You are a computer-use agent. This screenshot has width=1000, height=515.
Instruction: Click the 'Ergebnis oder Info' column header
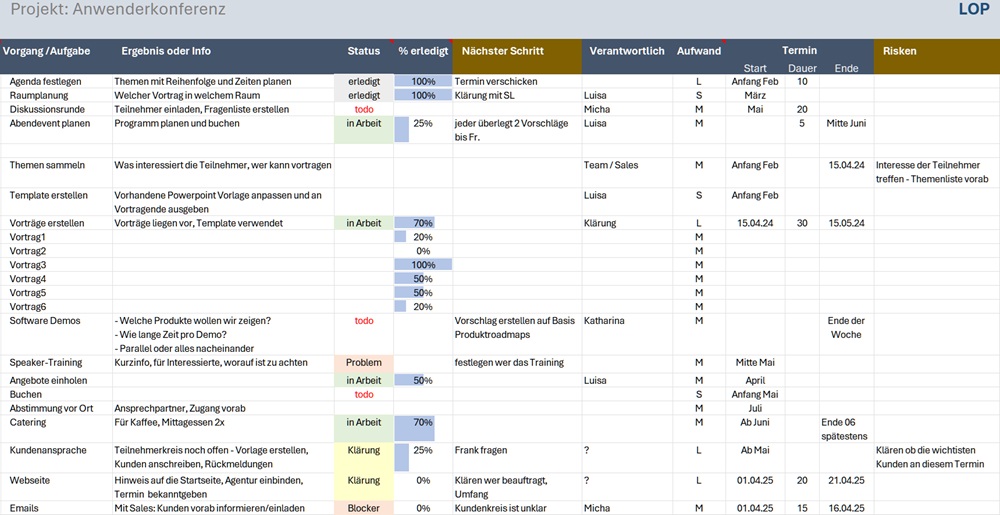[x=166, y=51]
